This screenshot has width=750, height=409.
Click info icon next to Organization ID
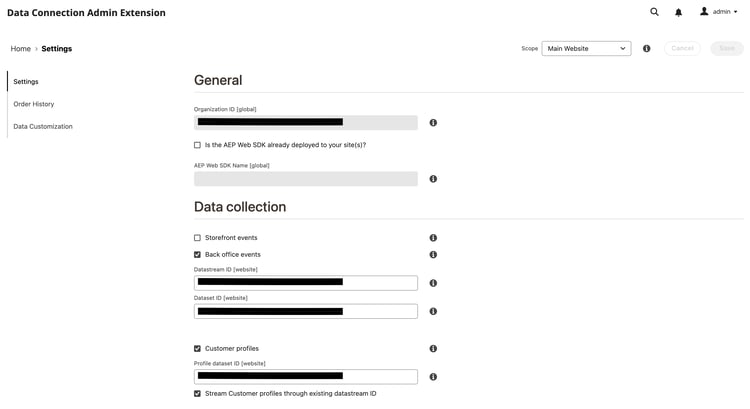(x=433, y=123)
